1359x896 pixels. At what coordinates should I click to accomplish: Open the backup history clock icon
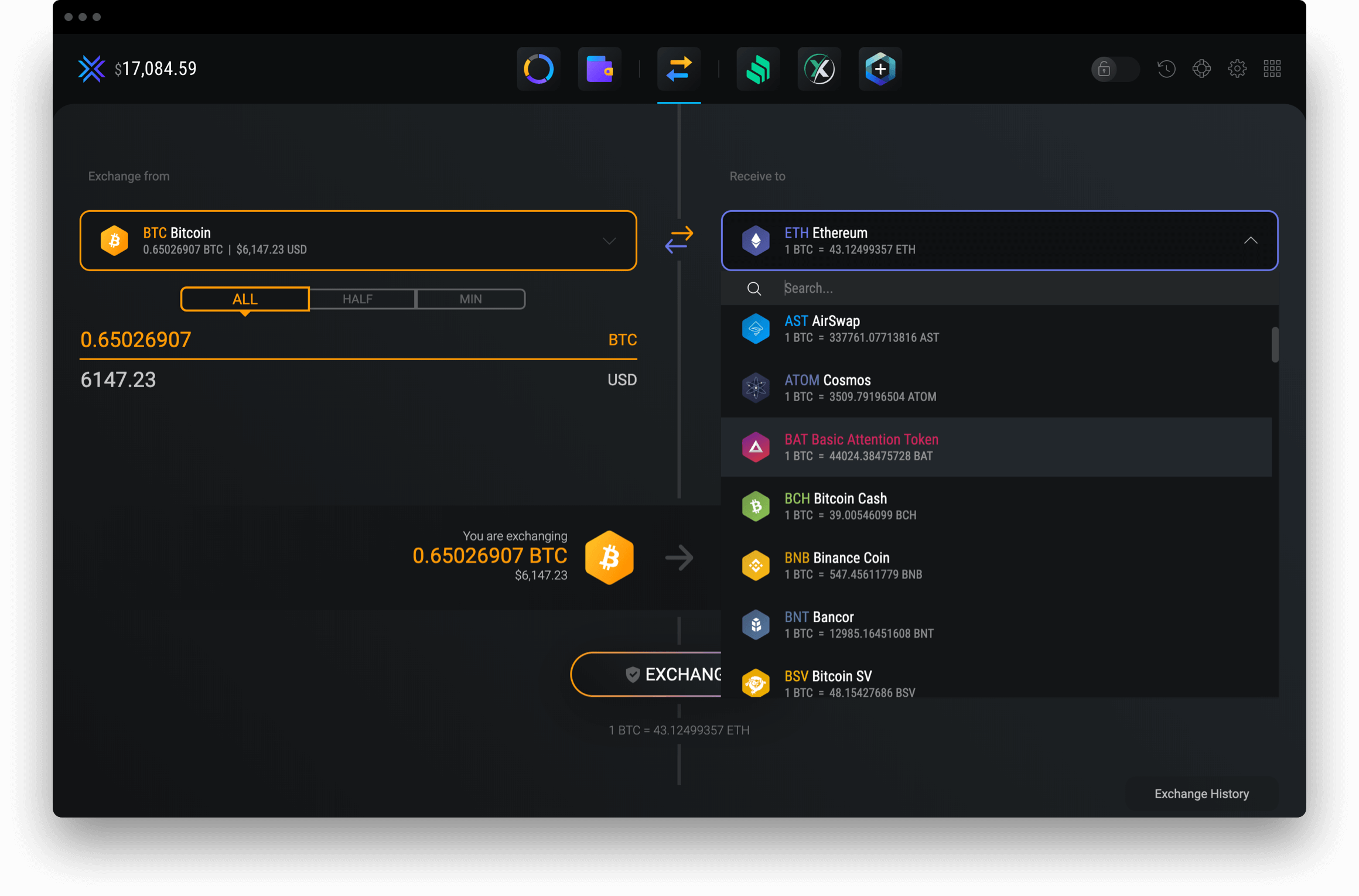click(x=1166, y=69)
